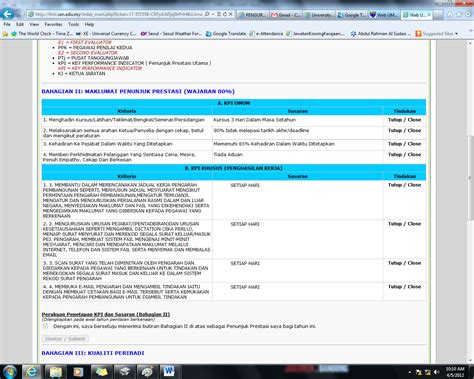Screen dimensions: 474x379
Task: Click the A. KPI UMUM table header
Action: (x=234, y=103)
